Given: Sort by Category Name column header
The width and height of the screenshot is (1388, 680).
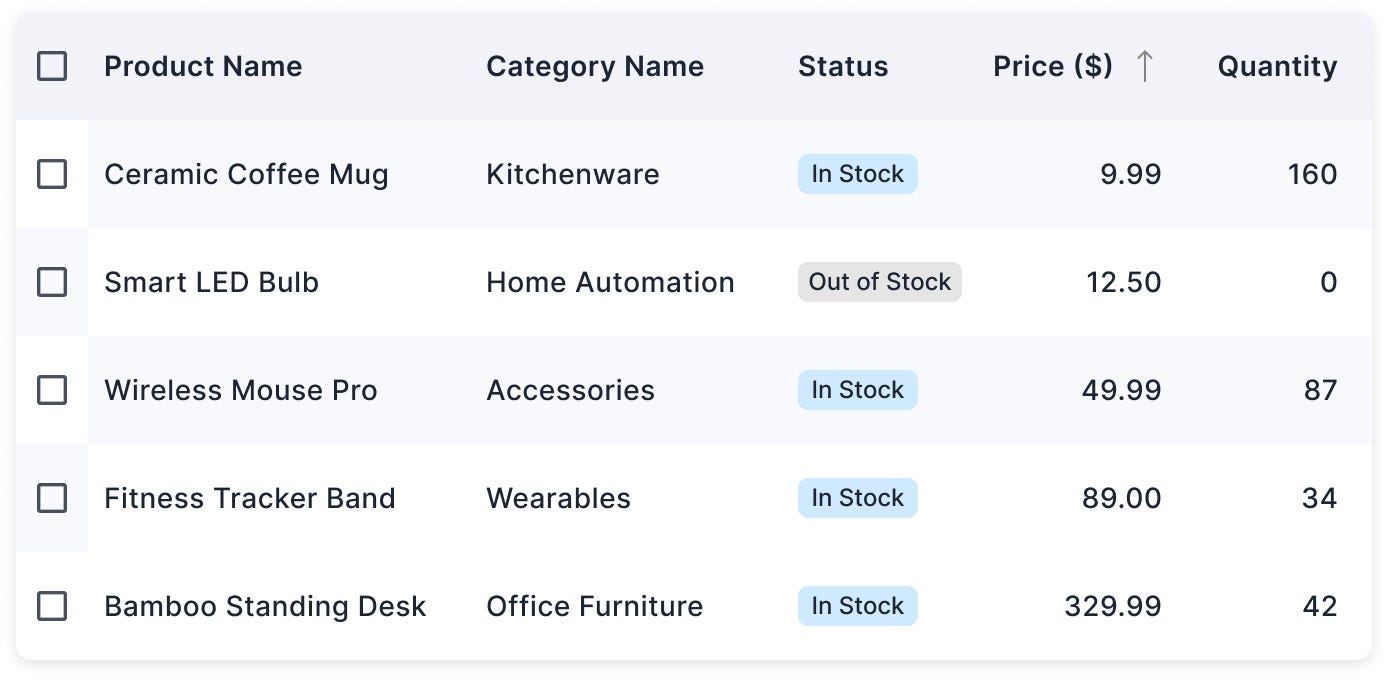Looking at the screenshot, I should click(x=595, y=66).
